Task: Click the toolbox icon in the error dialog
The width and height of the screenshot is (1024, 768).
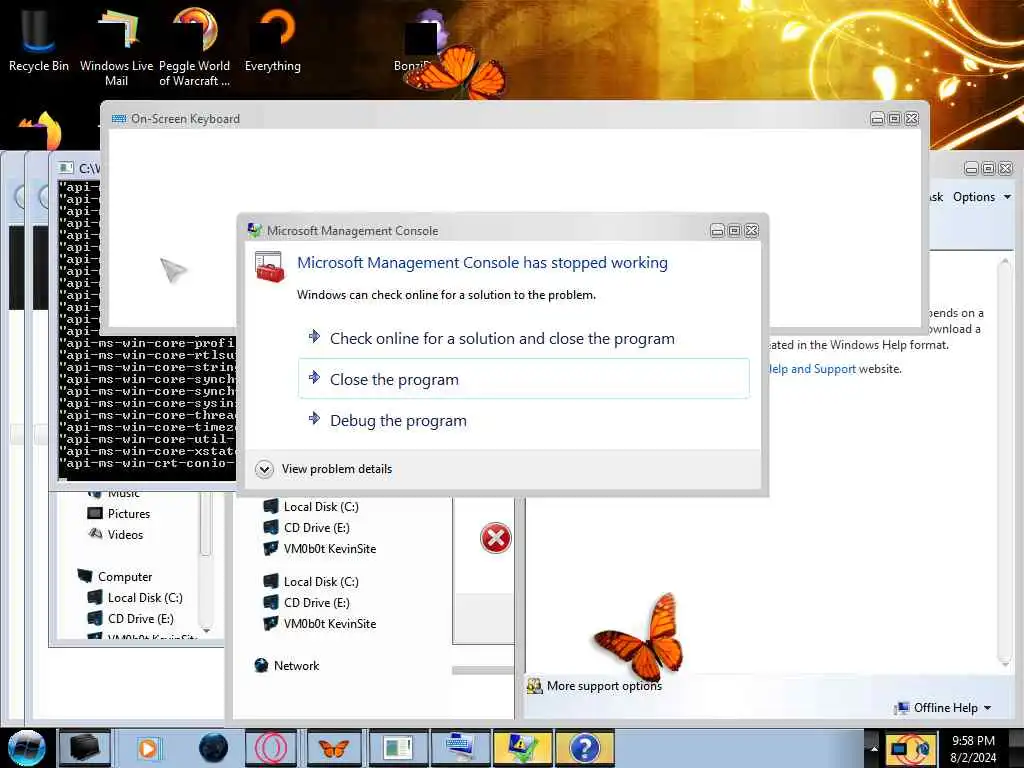Action: click(270, 267)
